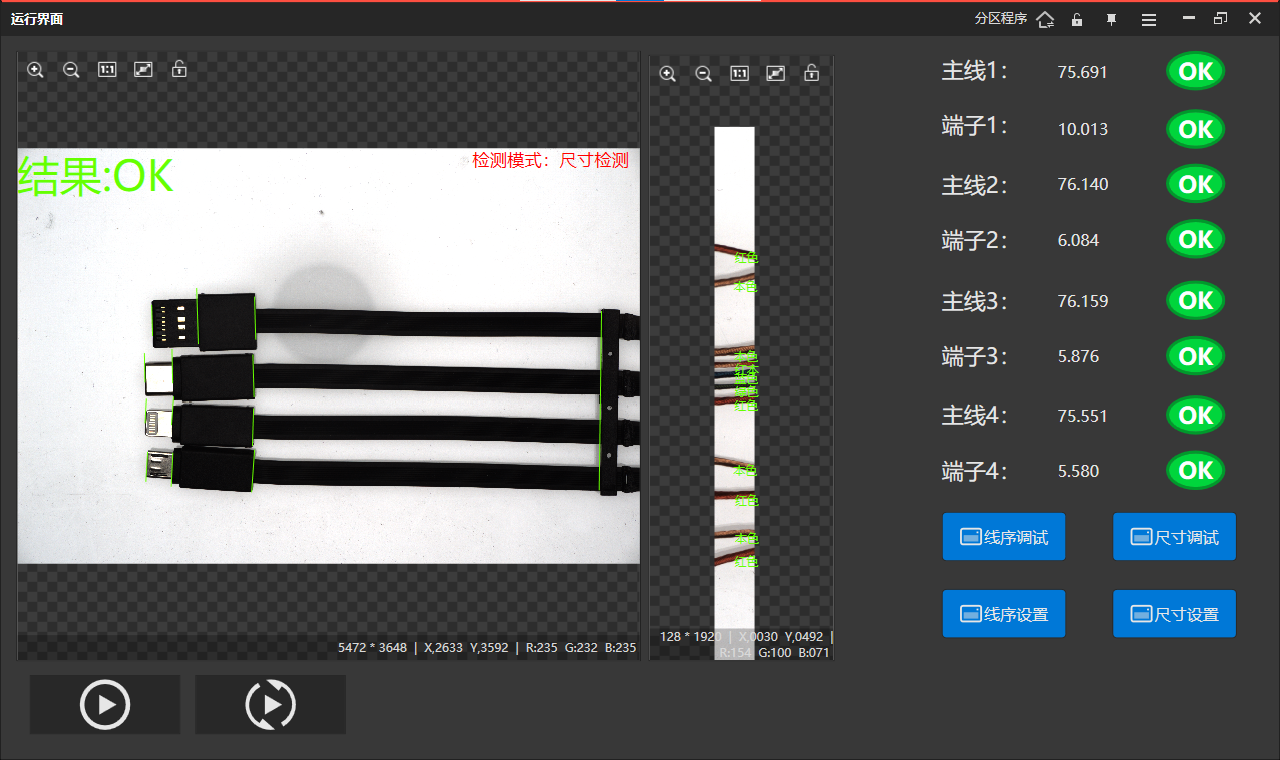Viewport: 1280px width, 760px height.
Task: Open 线序调试 wire-order debugging
Action: pos(1004,537)
